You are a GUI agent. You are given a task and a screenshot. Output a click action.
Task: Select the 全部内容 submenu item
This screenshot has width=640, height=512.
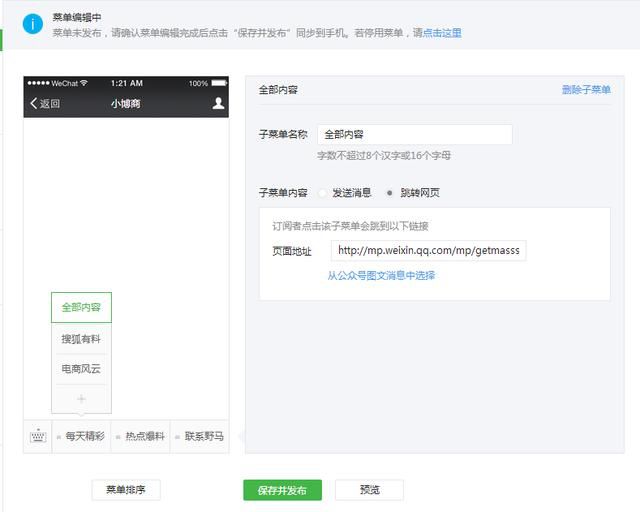[x=81, y=307]
